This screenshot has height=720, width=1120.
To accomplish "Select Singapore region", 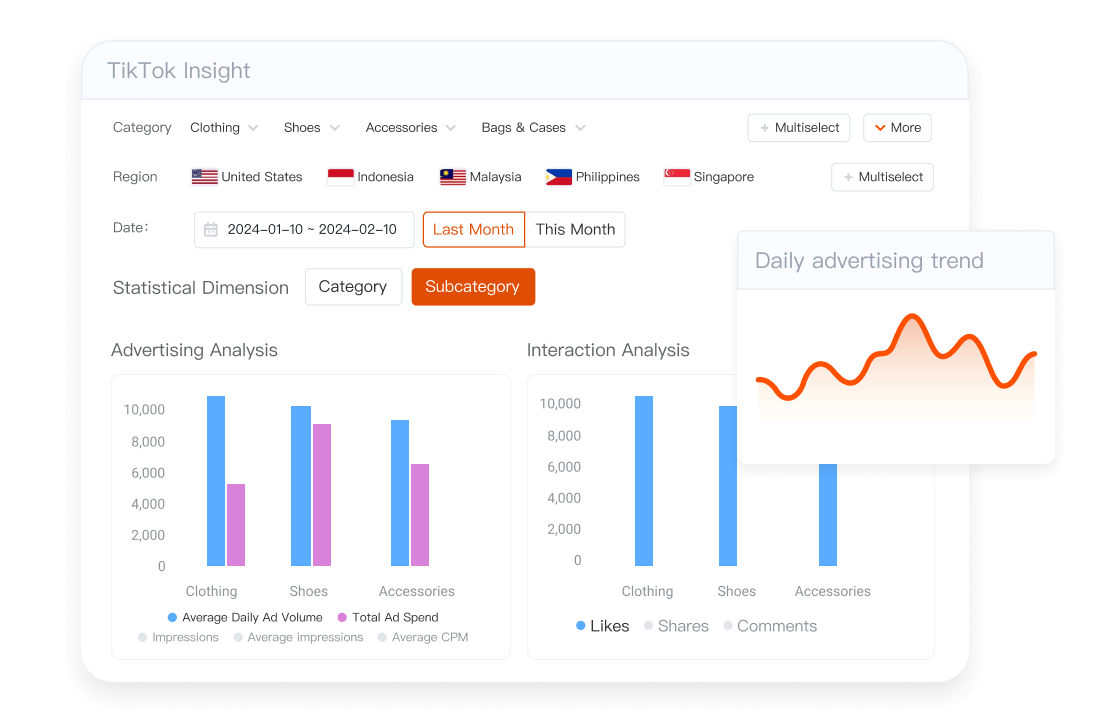I will click(x=709, y=176).
